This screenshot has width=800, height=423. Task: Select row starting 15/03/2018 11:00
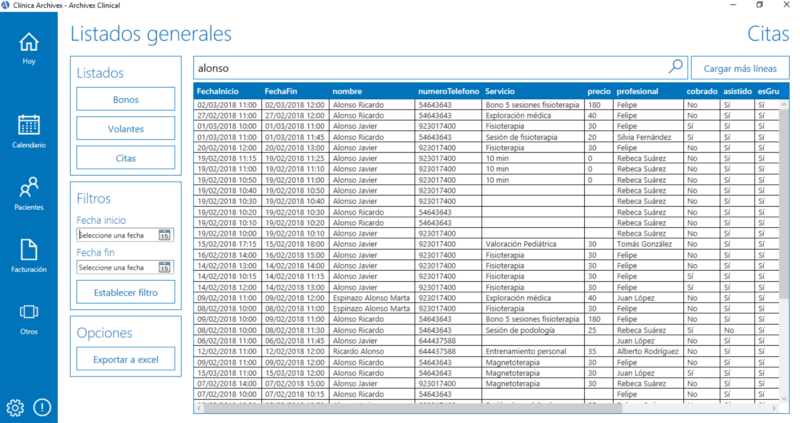(486, 373)
